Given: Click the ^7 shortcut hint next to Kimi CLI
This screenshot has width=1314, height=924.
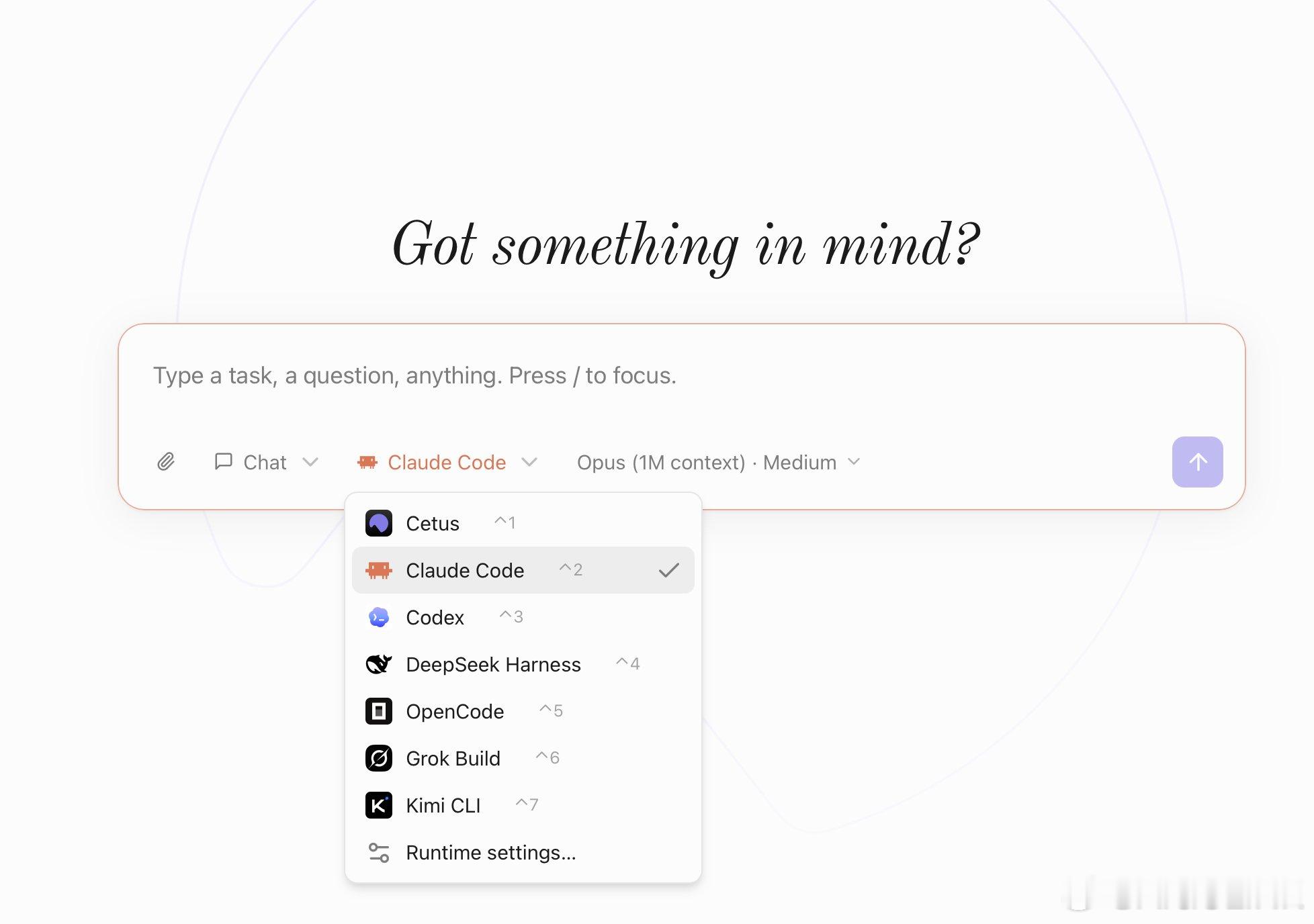Looking at the screenshot, I should point(527,804).
